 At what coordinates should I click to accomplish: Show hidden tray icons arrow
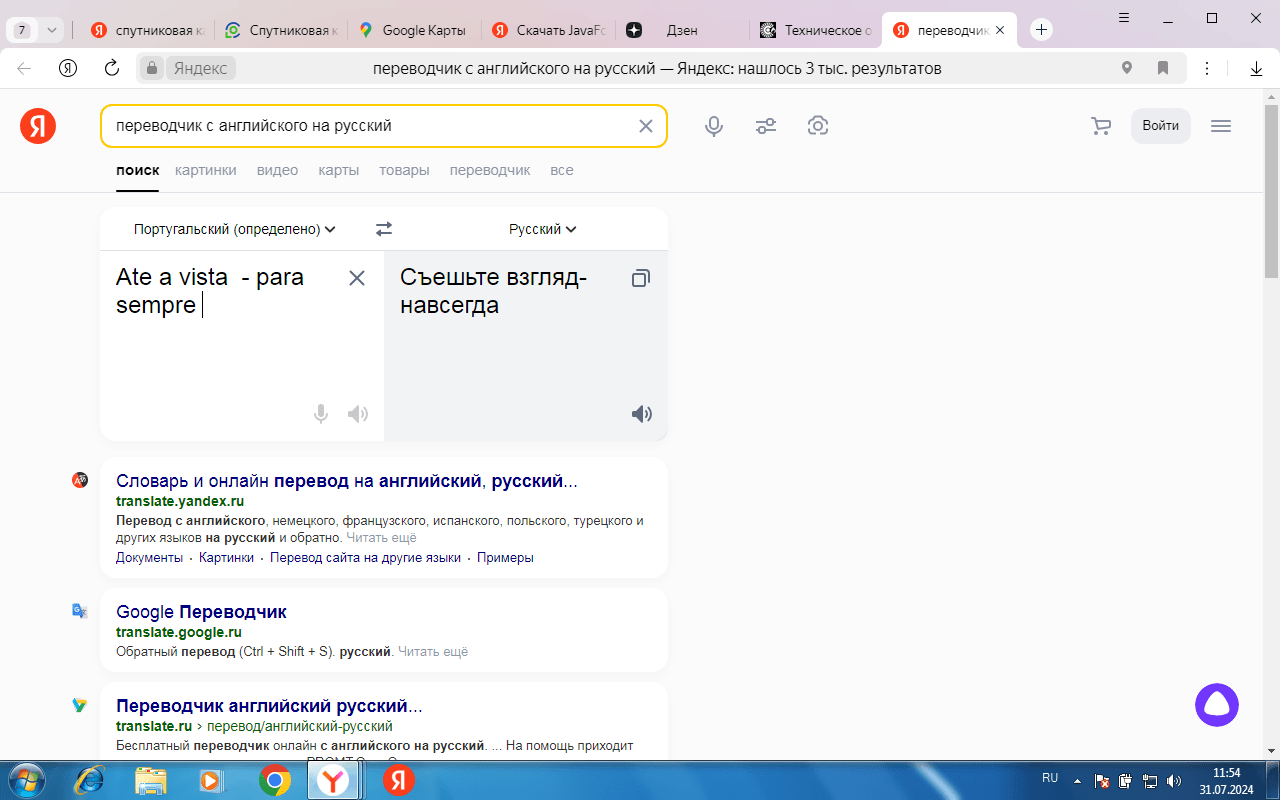pyautogui.click(x=1077, y=781)
